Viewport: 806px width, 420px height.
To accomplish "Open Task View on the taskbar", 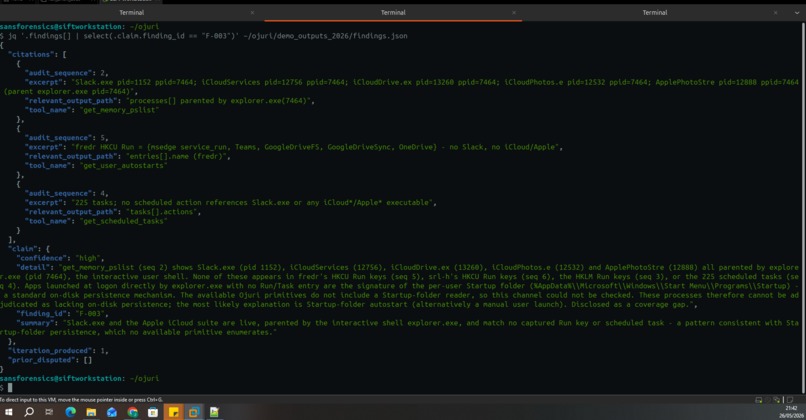I will [x=49, y=412].
